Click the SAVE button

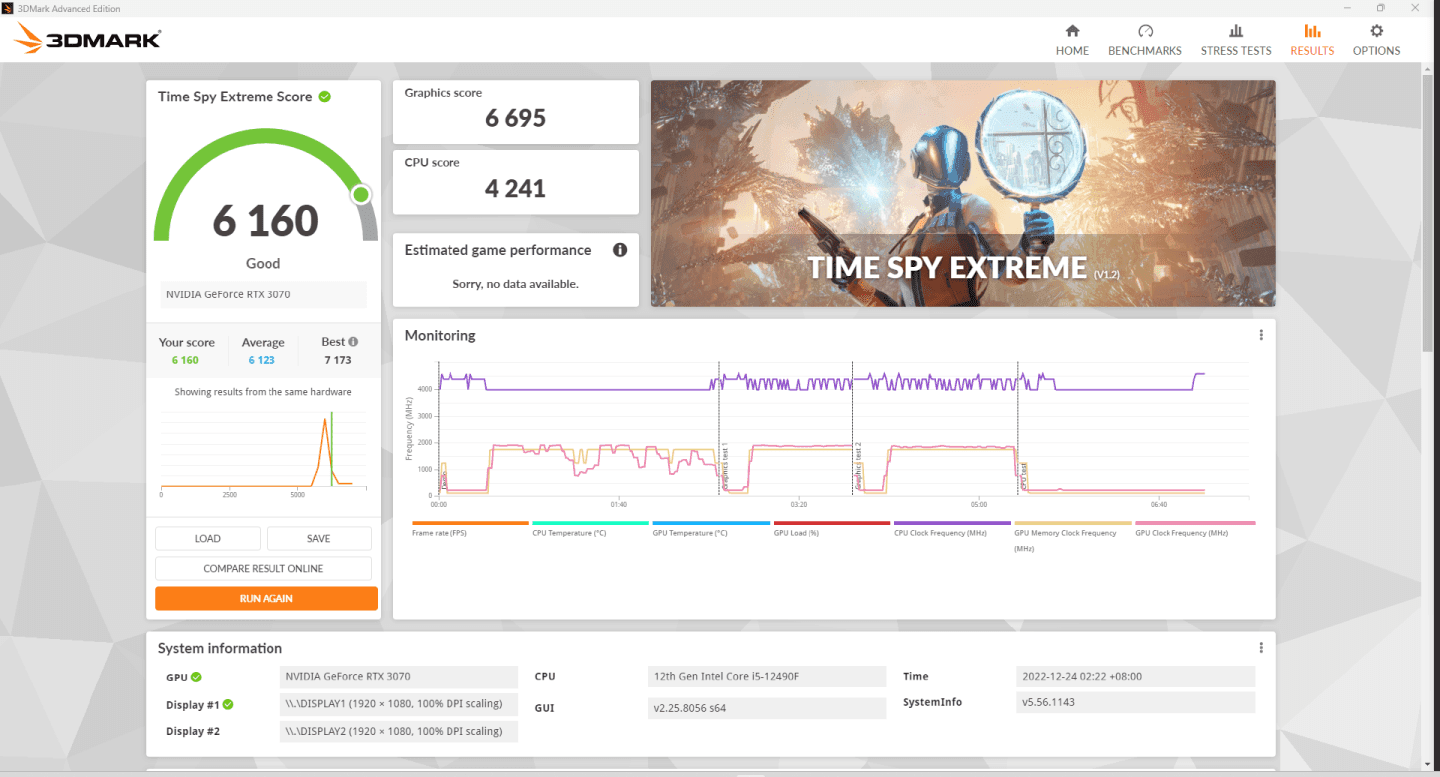(319, 538)
